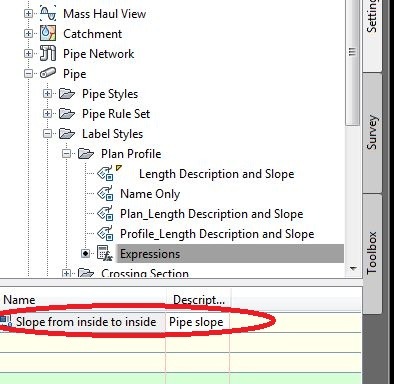The width and height of the screenshot is (394, 384).
Task: Select the Expressions tree item
Action: coord(230,254)
